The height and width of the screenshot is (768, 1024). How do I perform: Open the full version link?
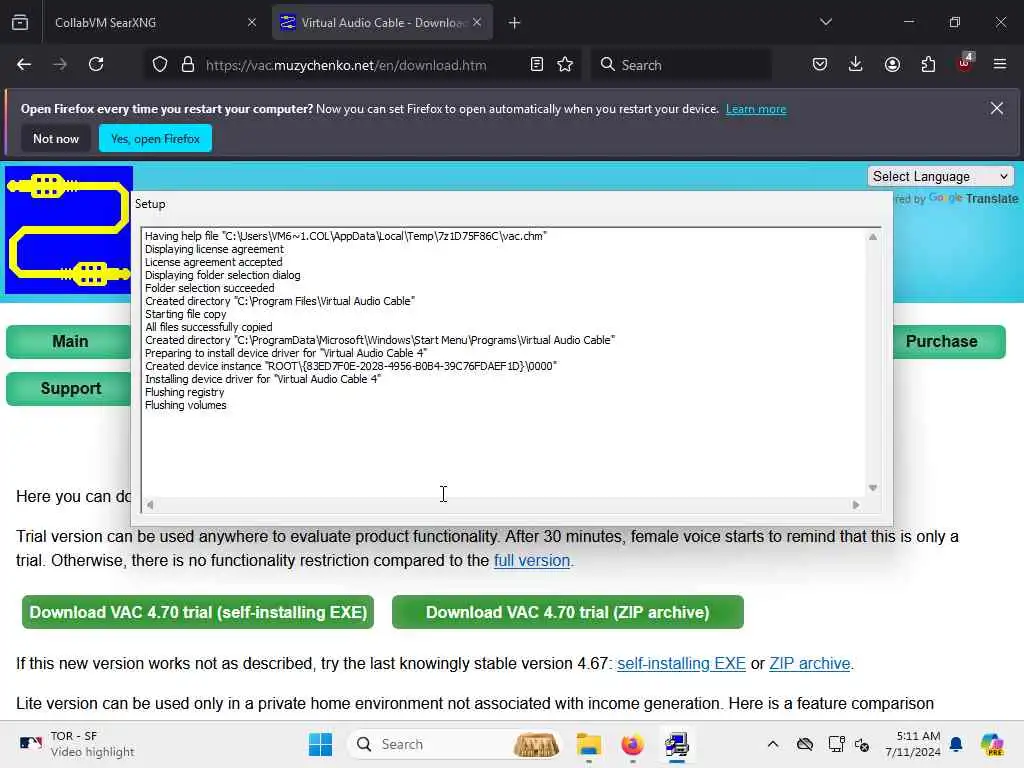532,560
